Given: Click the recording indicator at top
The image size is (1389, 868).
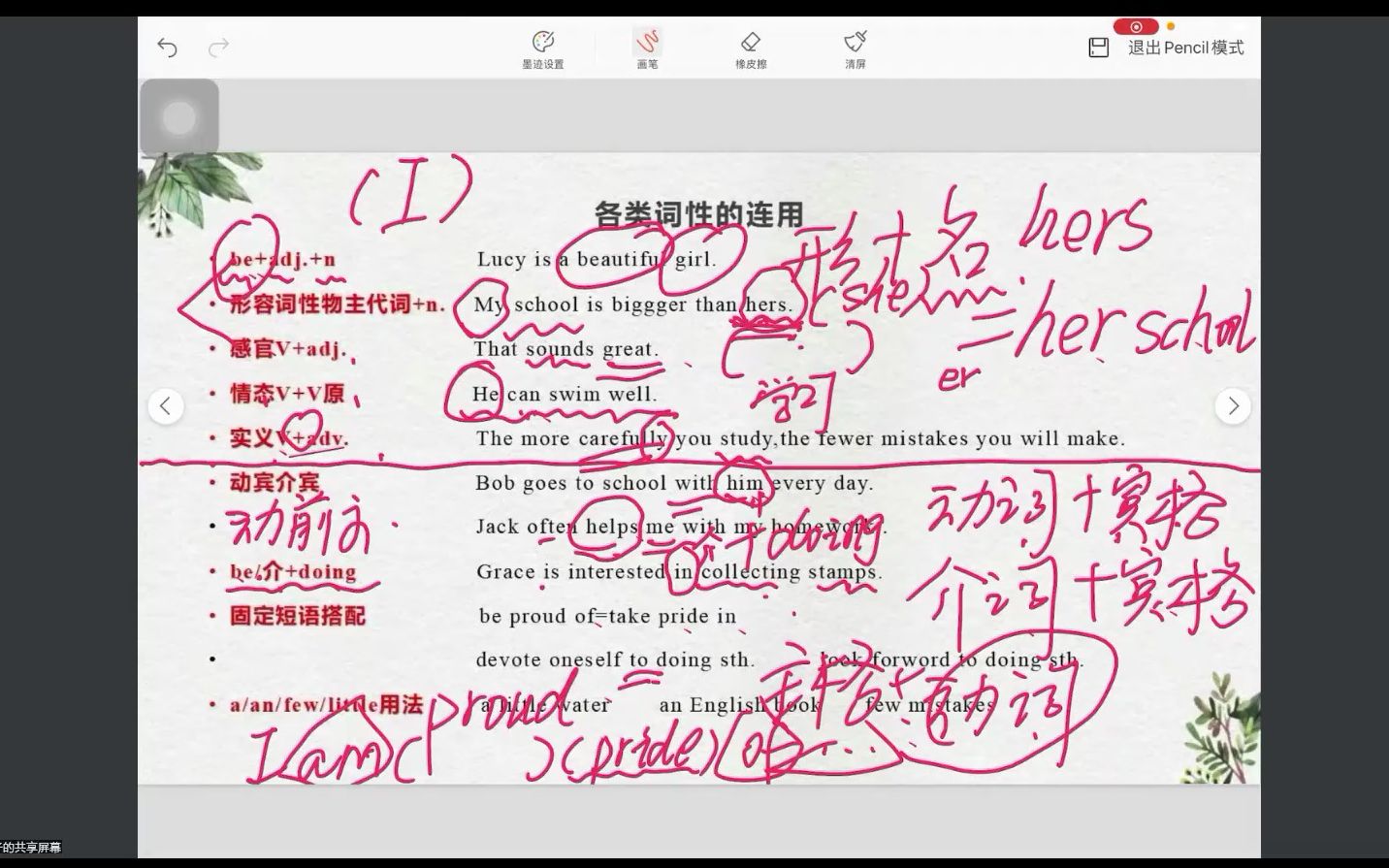Looking at the screenshot, I should pyautogui.click(x=1136, y=26).
